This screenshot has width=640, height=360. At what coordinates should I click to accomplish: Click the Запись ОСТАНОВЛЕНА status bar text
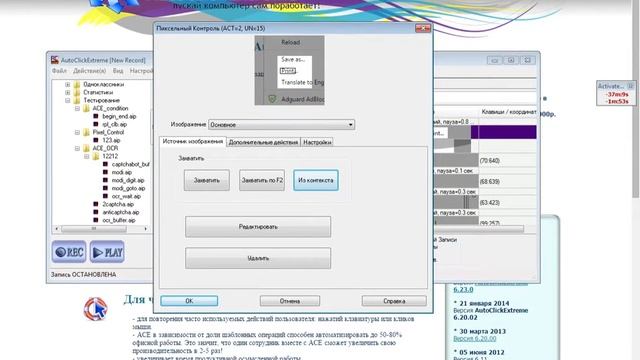tap(83, 275)
